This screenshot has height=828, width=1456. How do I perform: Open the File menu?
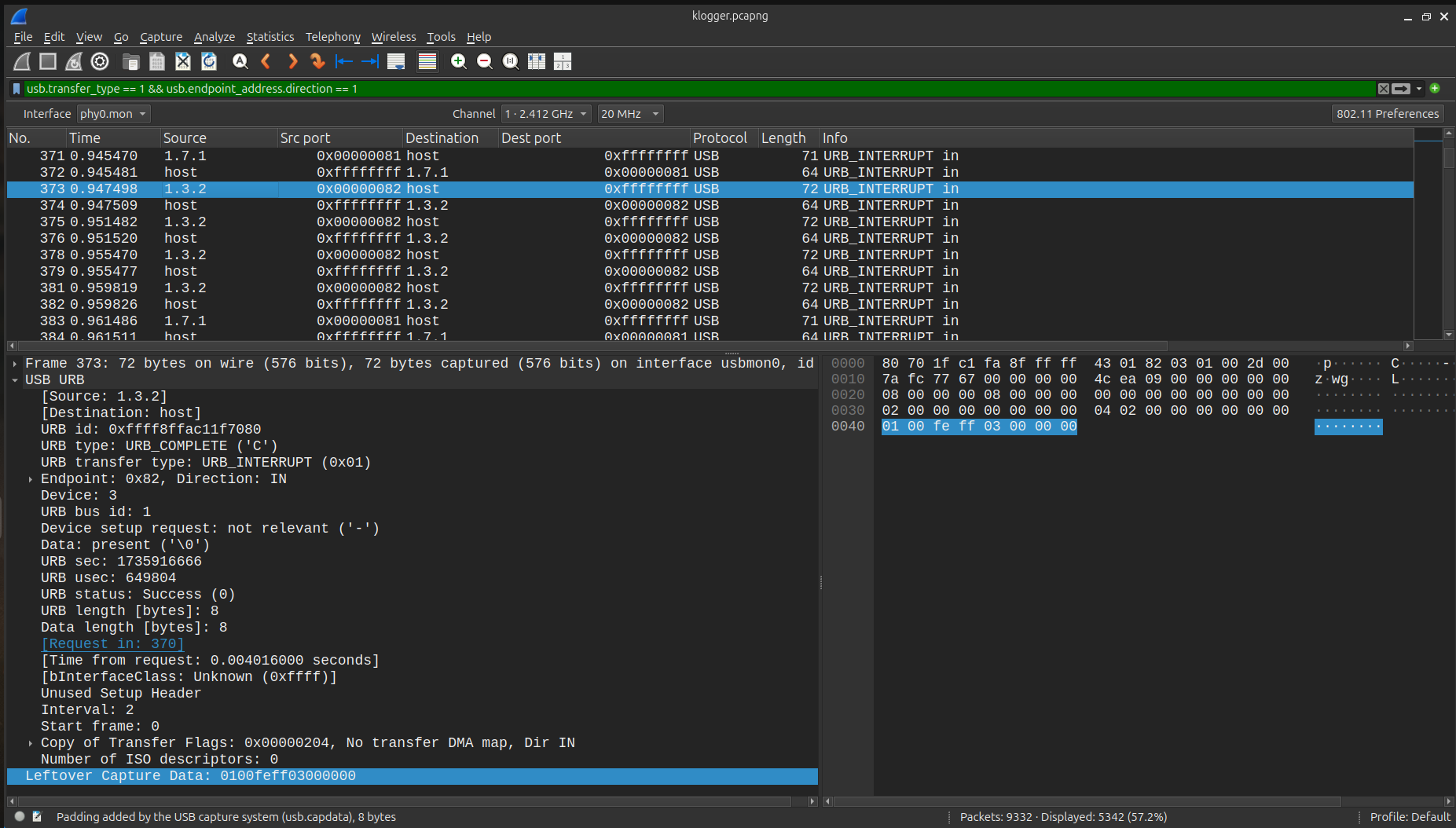(x=23, y=37)
